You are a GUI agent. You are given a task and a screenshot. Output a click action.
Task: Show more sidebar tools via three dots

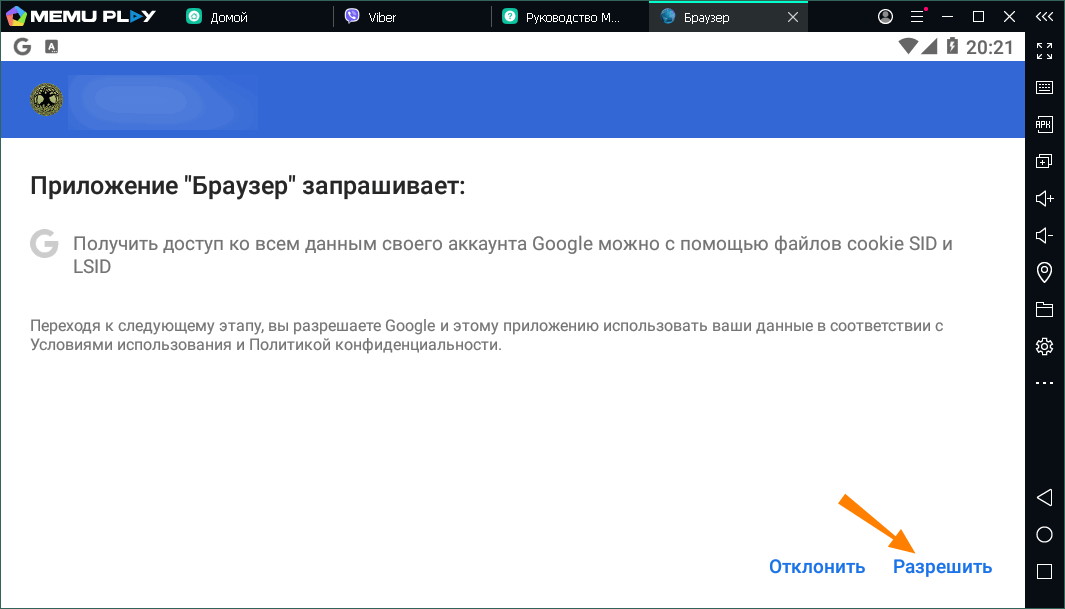1044,383
